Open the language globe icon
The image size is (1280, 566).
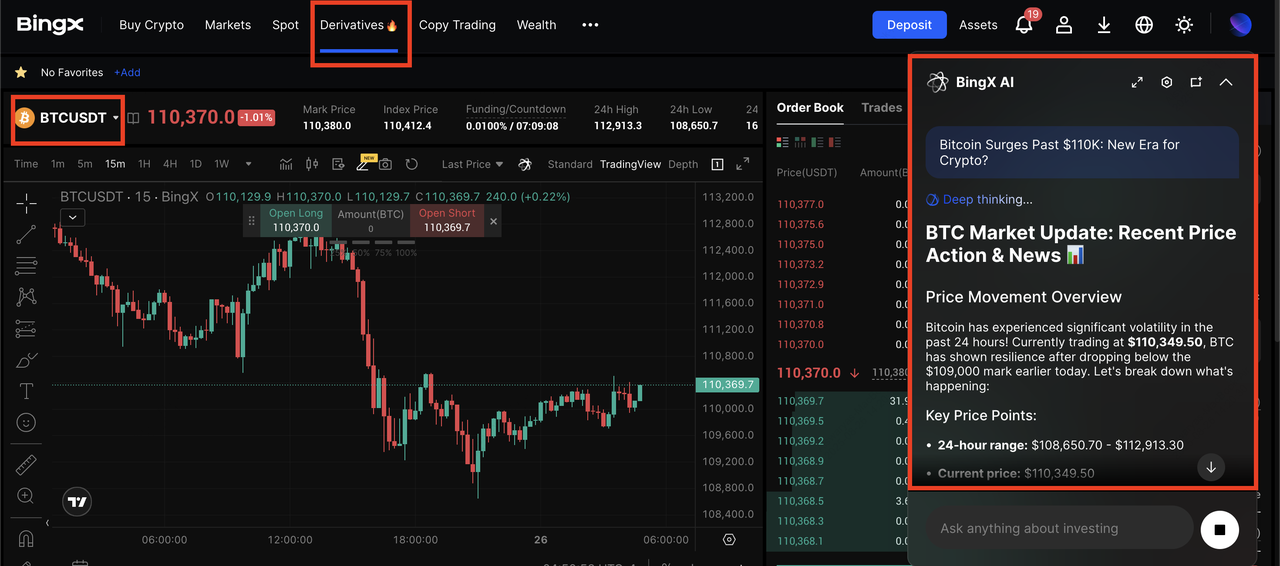pos(1144,25)
